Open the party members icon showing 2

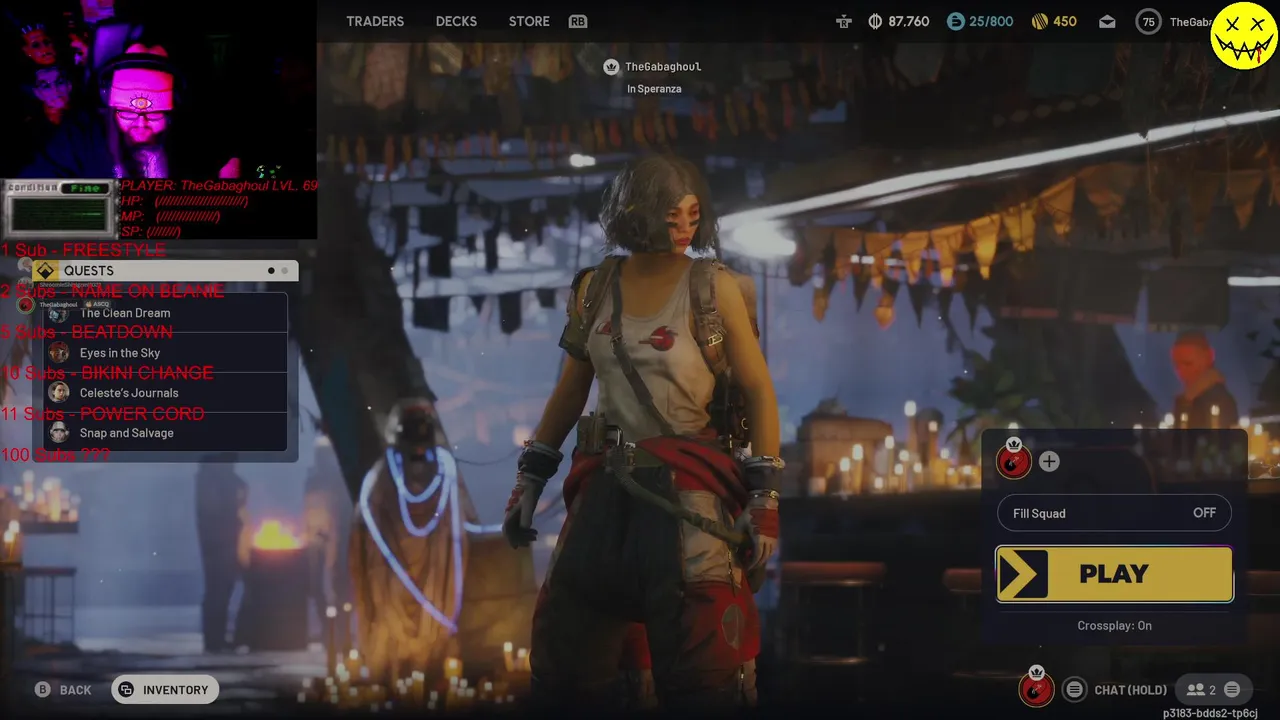point(1200,690)
